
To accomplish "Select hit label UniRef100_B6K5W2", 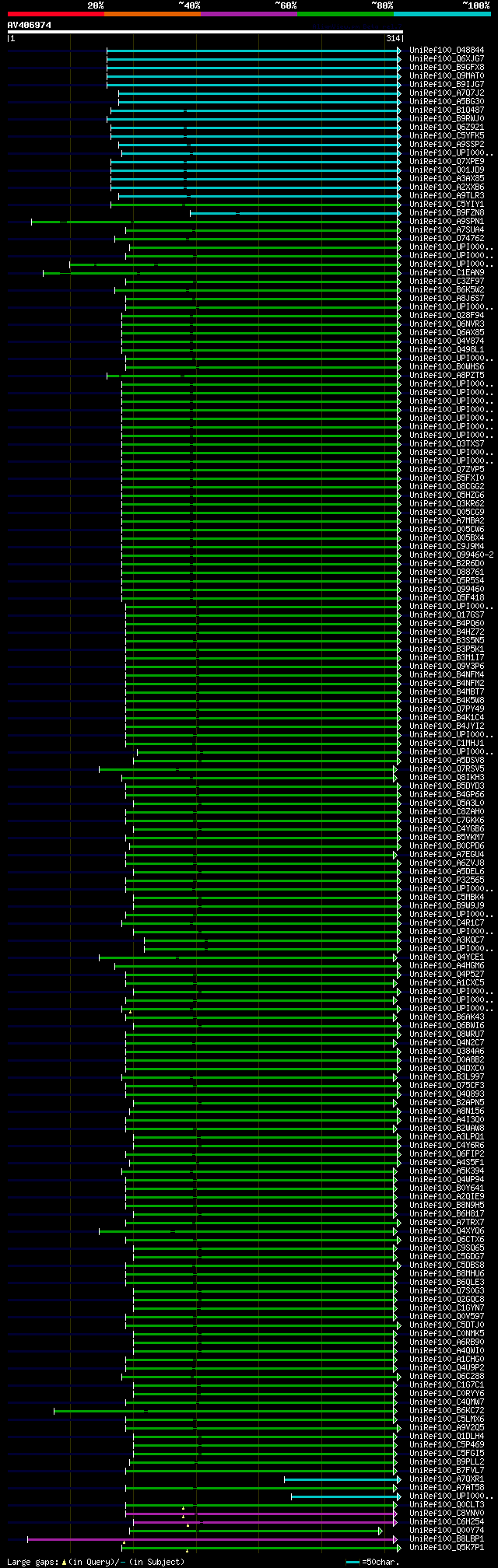I will 447,289.
